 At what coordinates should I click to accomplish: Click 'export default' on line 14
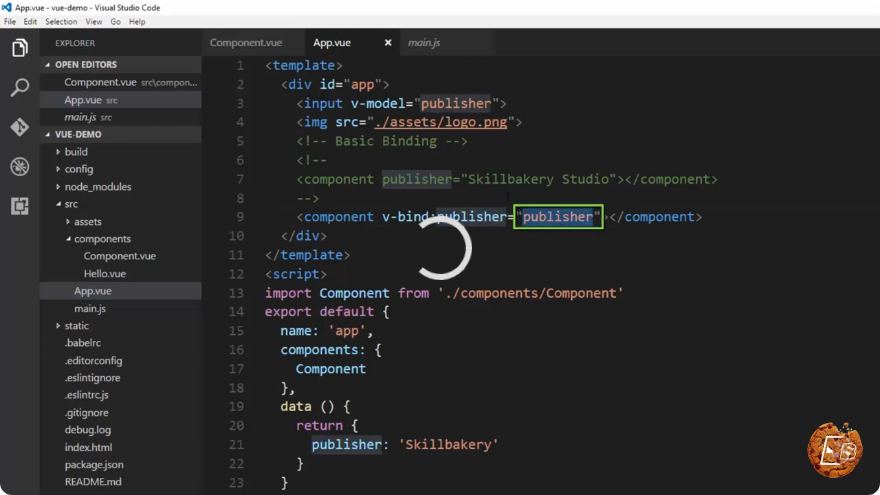(319, 311)
